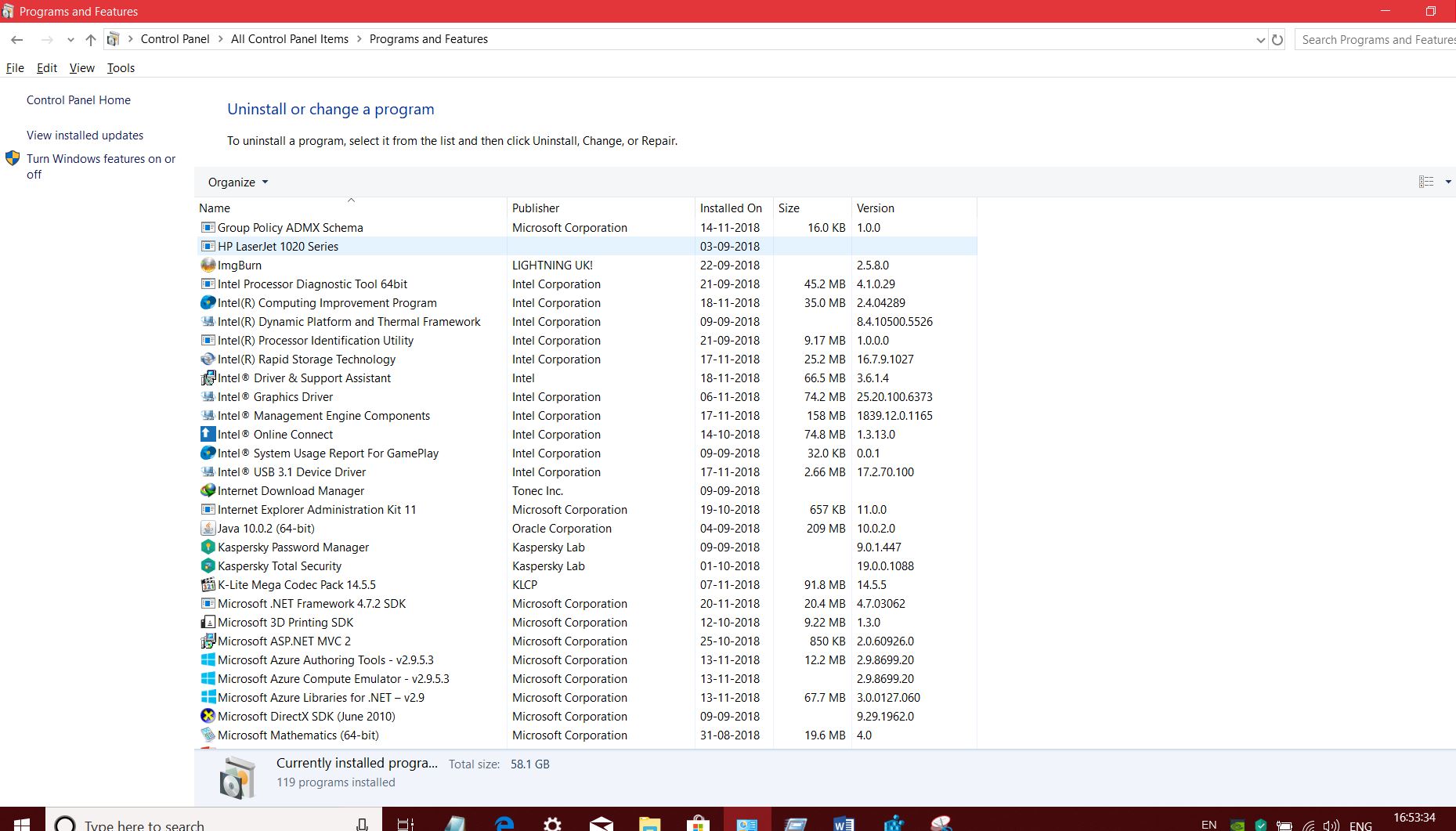Click the Intel(R) Rapid Storage Technology icon
This screenshot has height=831, width=1456.
[208, 359]
